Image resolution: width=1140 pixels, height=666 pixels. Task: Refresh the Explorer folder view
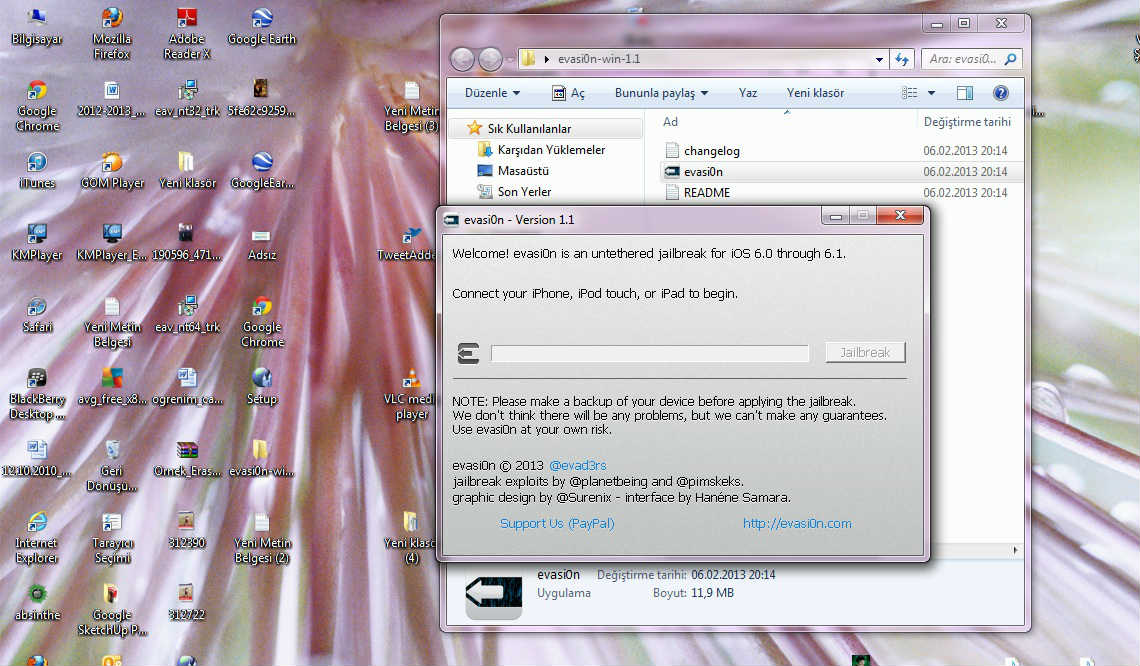tap(902, 59)
